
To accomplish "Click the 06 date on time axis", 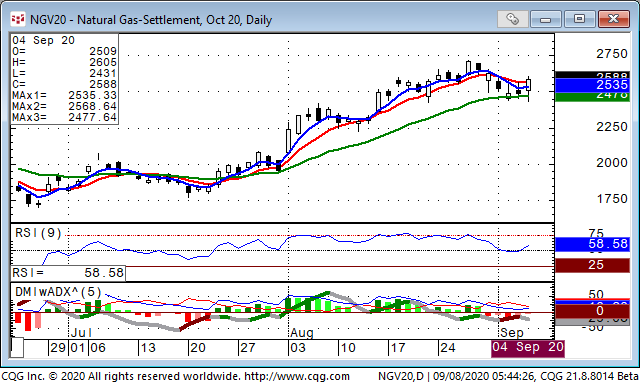I will coord(98,348).
